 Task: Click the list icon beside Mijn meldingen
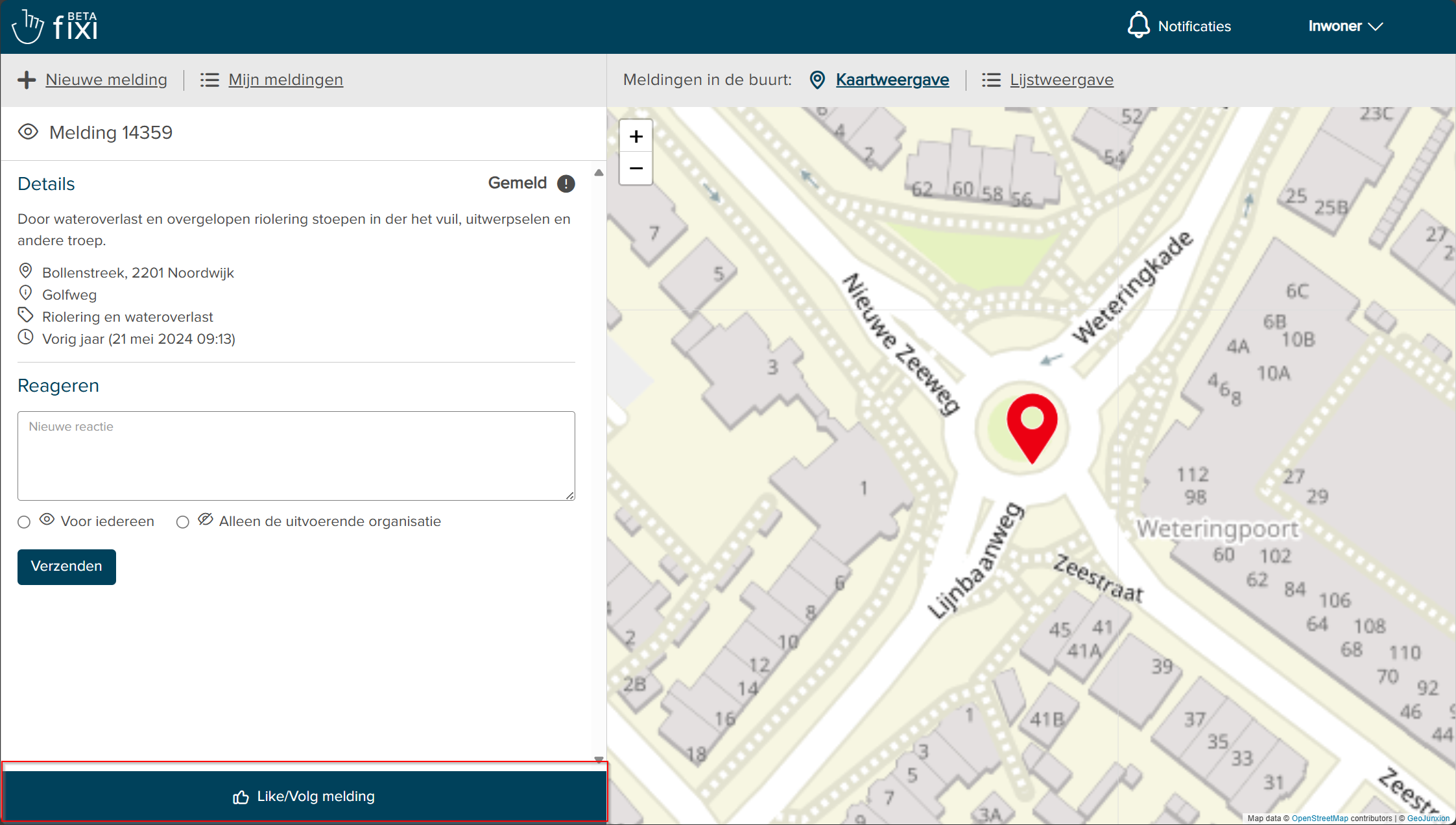click(209, 80)
